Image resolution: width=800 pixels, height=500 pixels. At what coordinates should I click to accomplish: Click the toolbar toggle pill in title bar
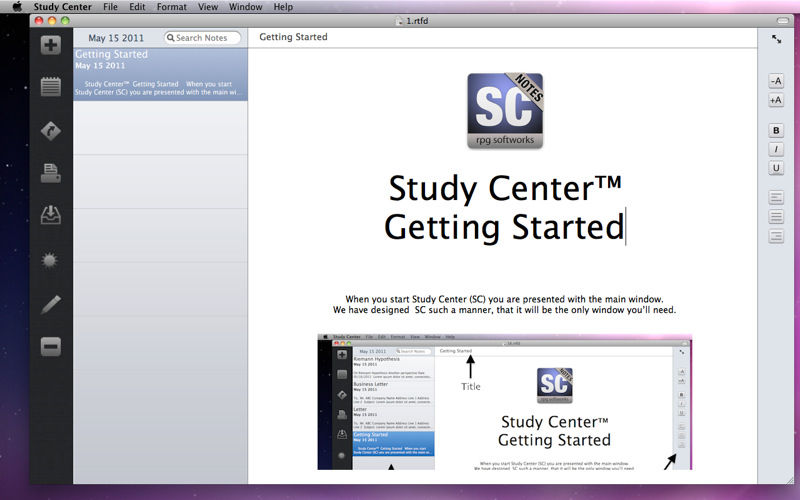point(783,20)
